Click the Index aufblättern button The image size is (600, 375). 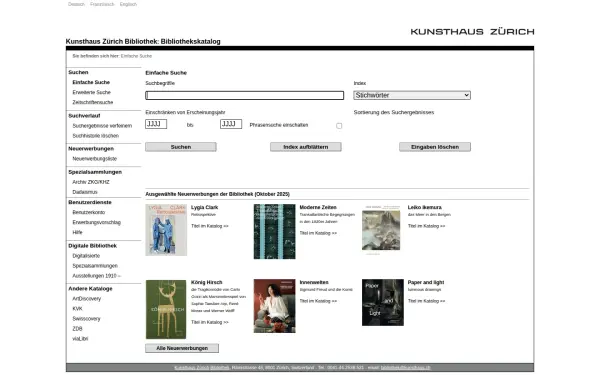click(306, 147)
